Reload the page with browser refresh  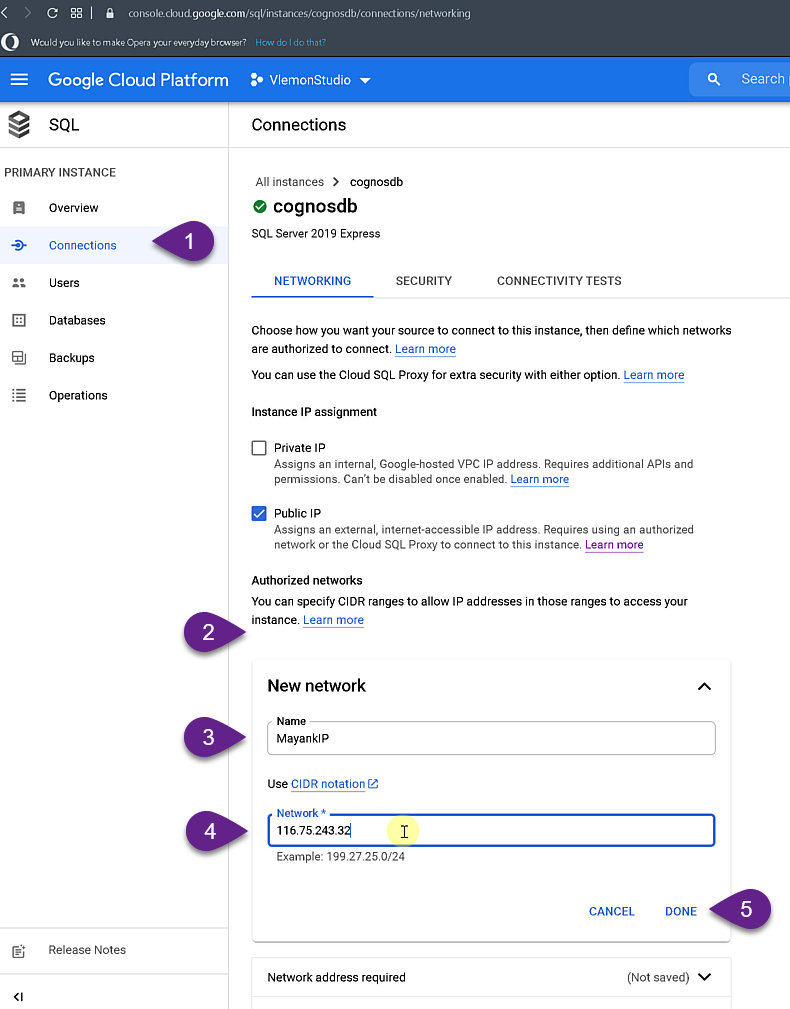tap(52, 13)
